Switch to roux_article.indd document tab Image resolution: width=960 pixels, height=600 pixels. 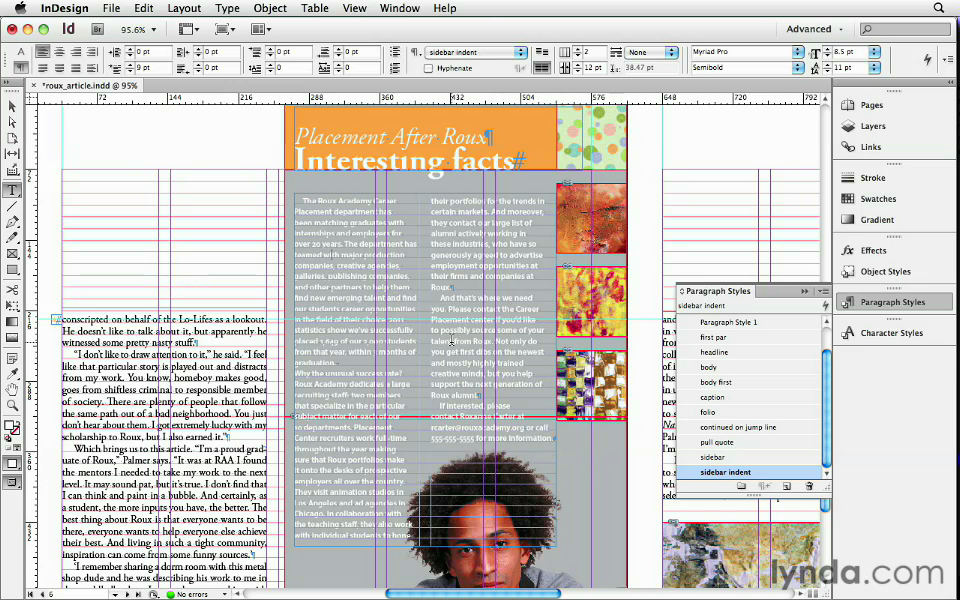(x=89, y=86)
